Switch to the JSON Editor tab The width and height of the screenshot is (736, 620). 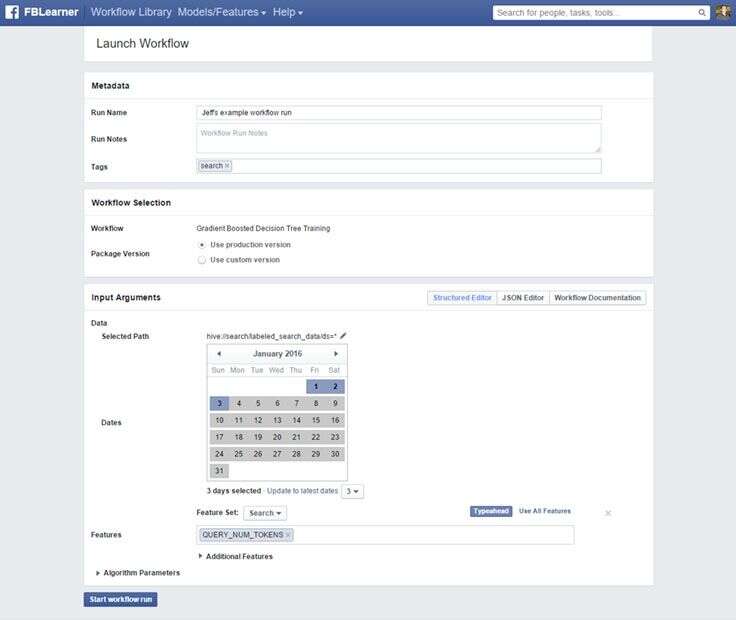[522, 298]
